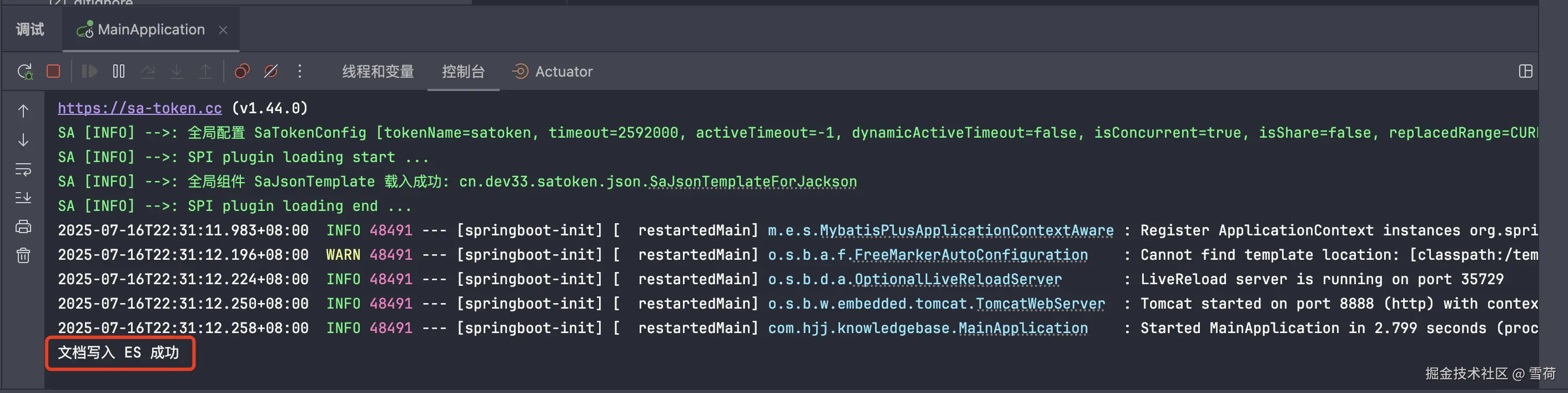Open the debugger layout settings icon
Screen dimensions: 1568x393
coord(1525,72)
